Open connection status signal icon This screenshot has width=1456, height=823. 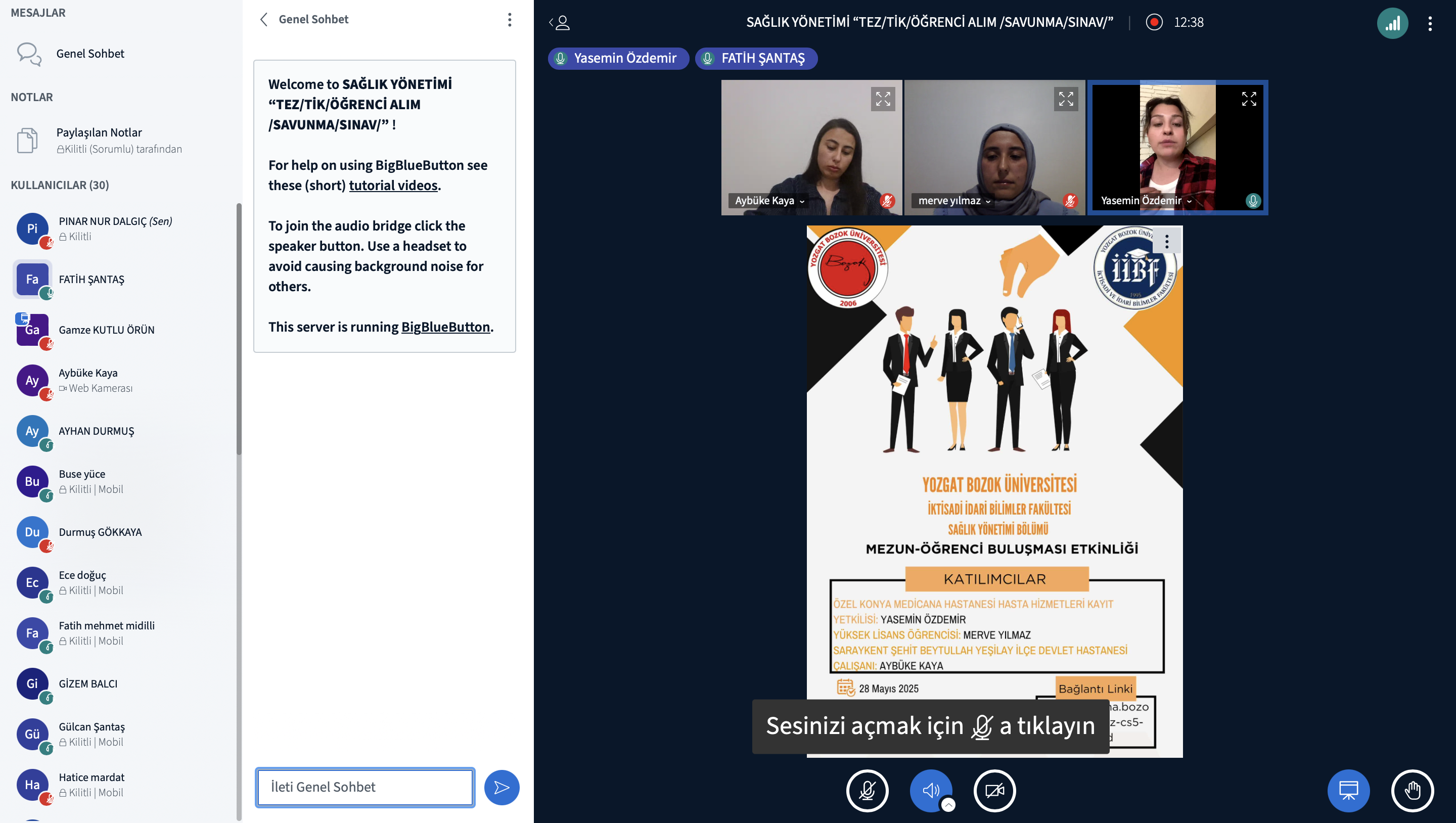click(1392, 23)
